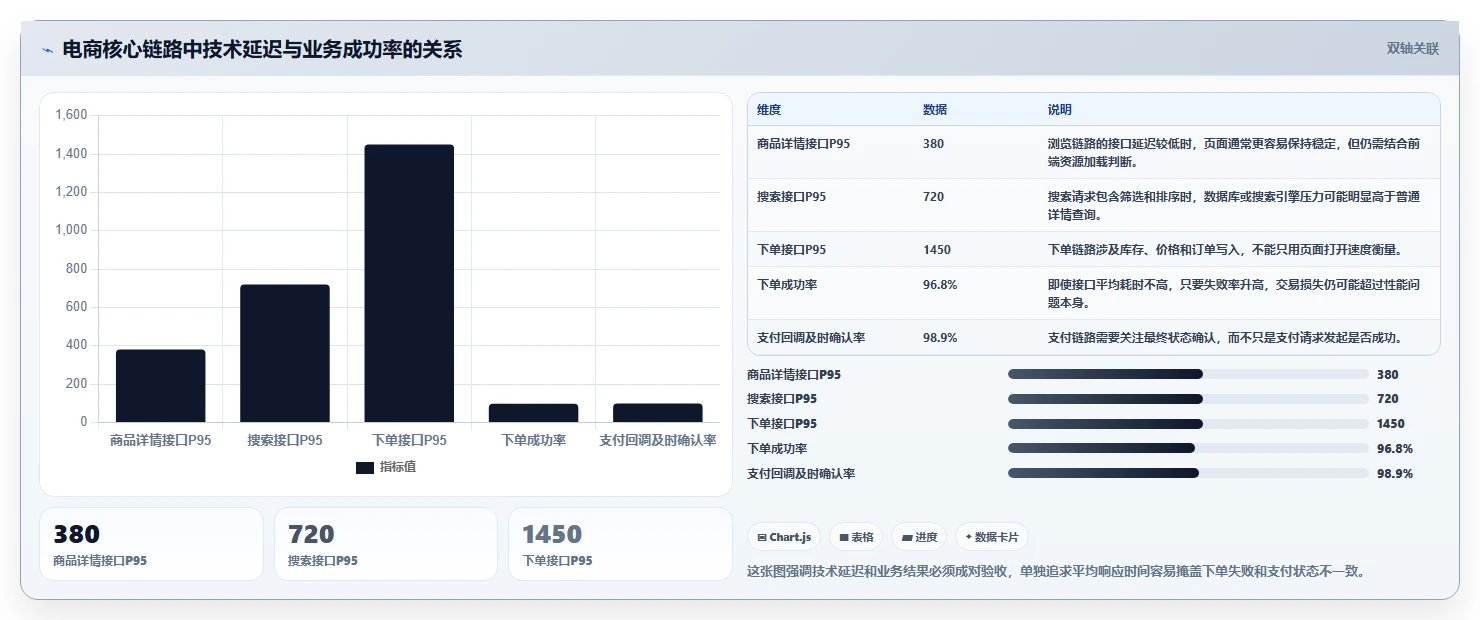This screenshot has height=620, width=1480.
Task: Click the 双轴关联 label in header
Action: [x=1412, y=48]
